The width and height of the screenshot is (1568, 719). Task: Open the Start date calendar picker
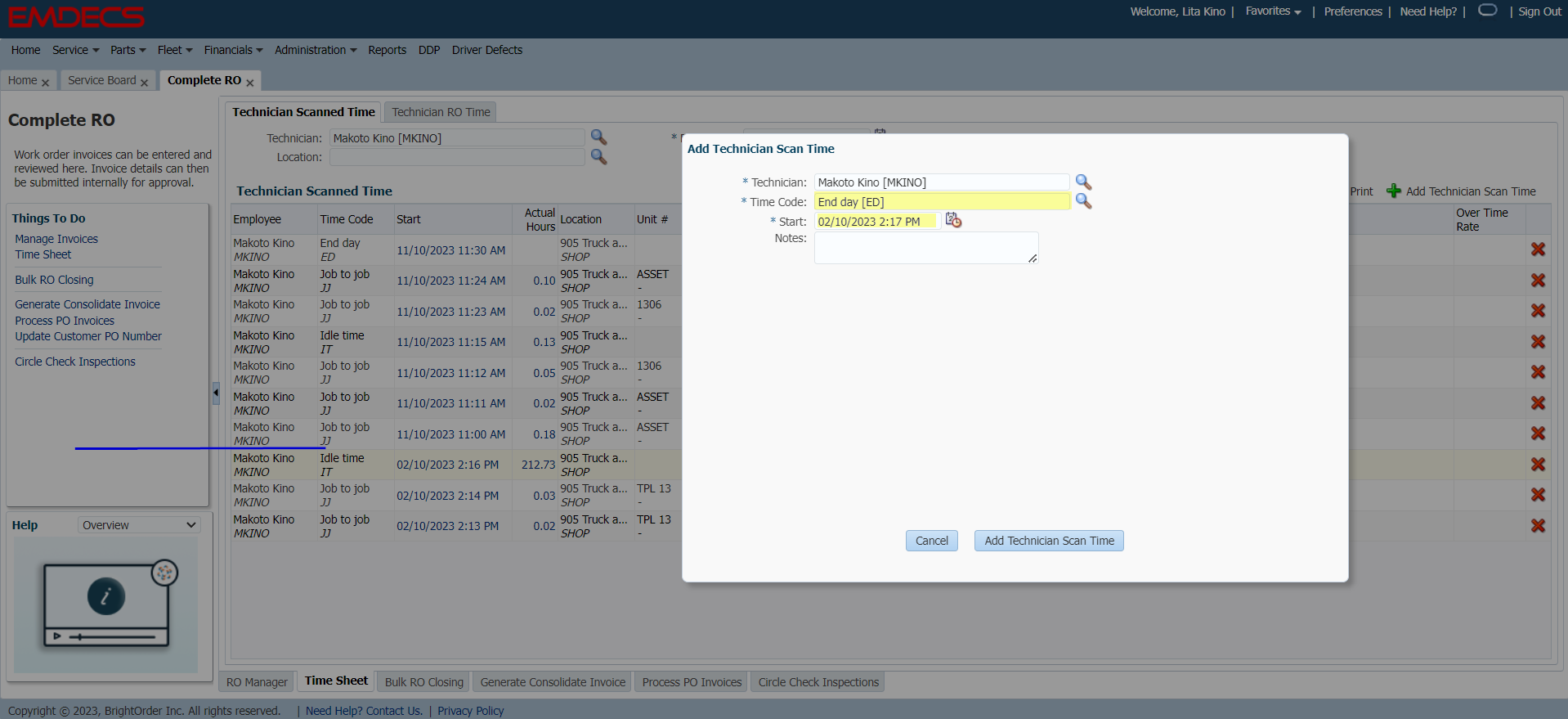(953, 220)
